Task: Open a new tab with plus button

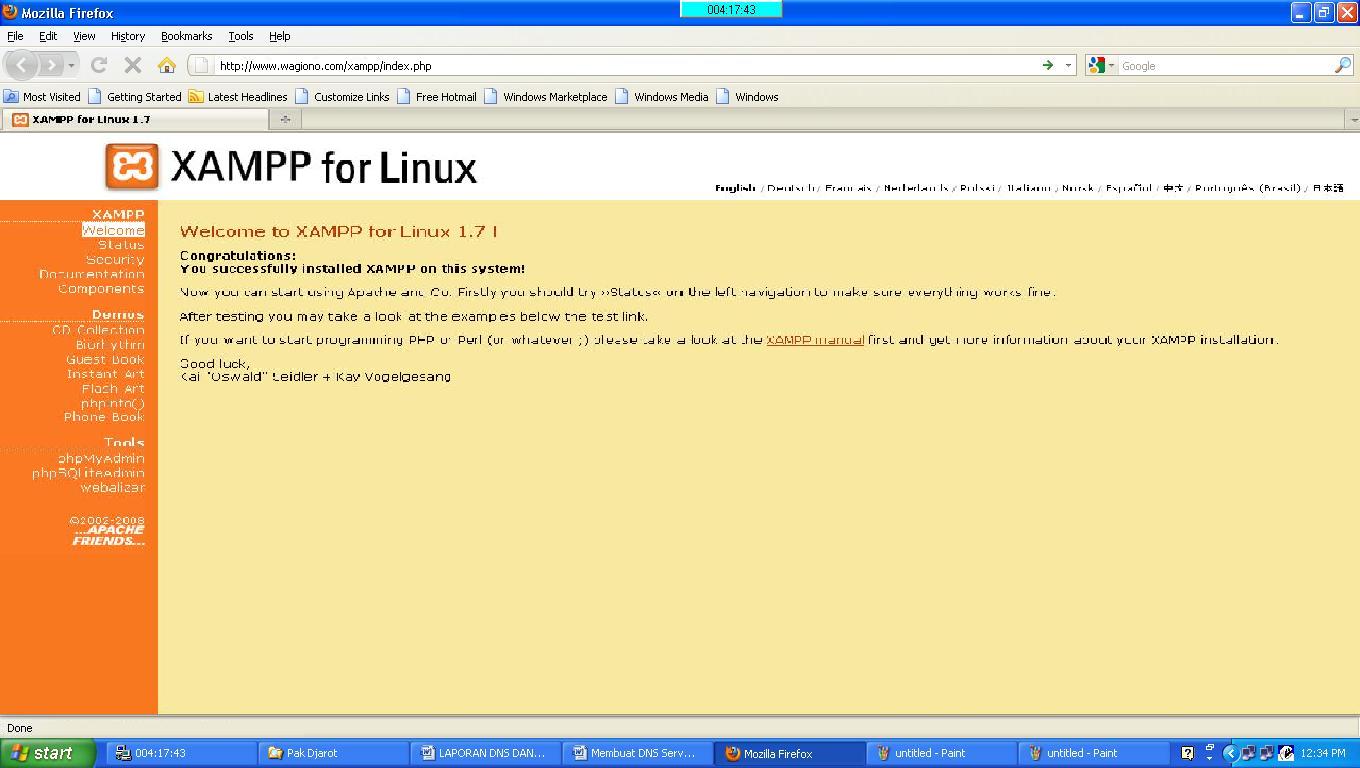Action: pos(285,119)
